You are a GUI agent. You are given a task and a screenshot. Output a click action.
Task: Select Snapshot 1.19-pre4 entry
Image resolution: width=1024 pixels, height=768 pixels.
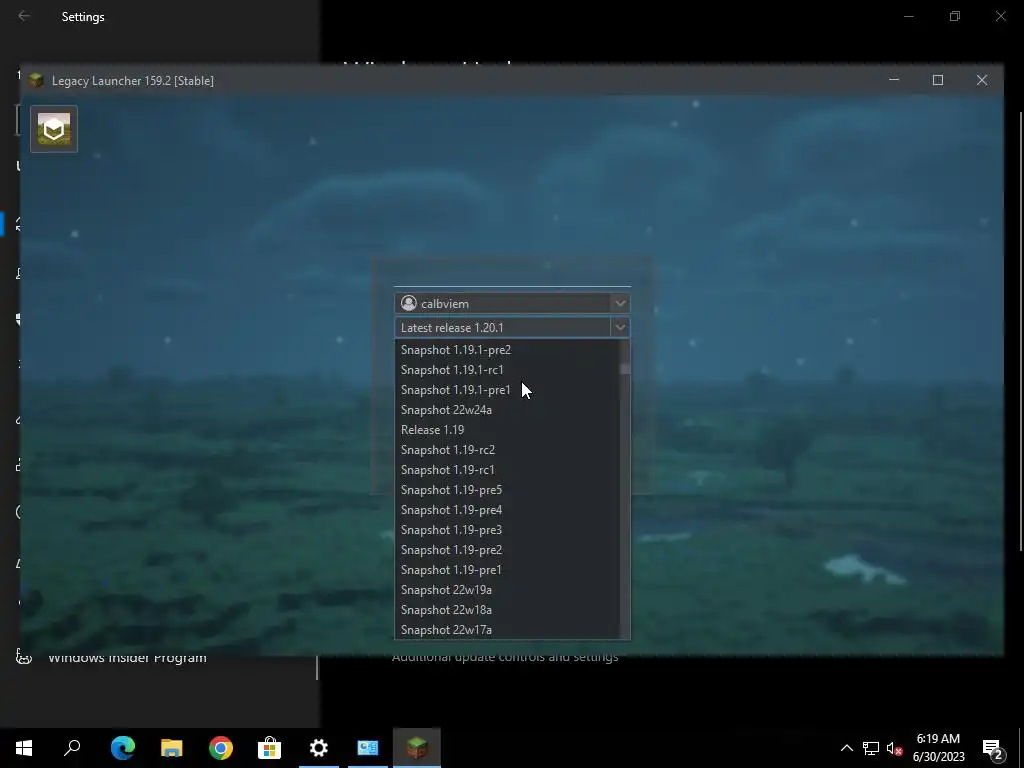(507, 510)
